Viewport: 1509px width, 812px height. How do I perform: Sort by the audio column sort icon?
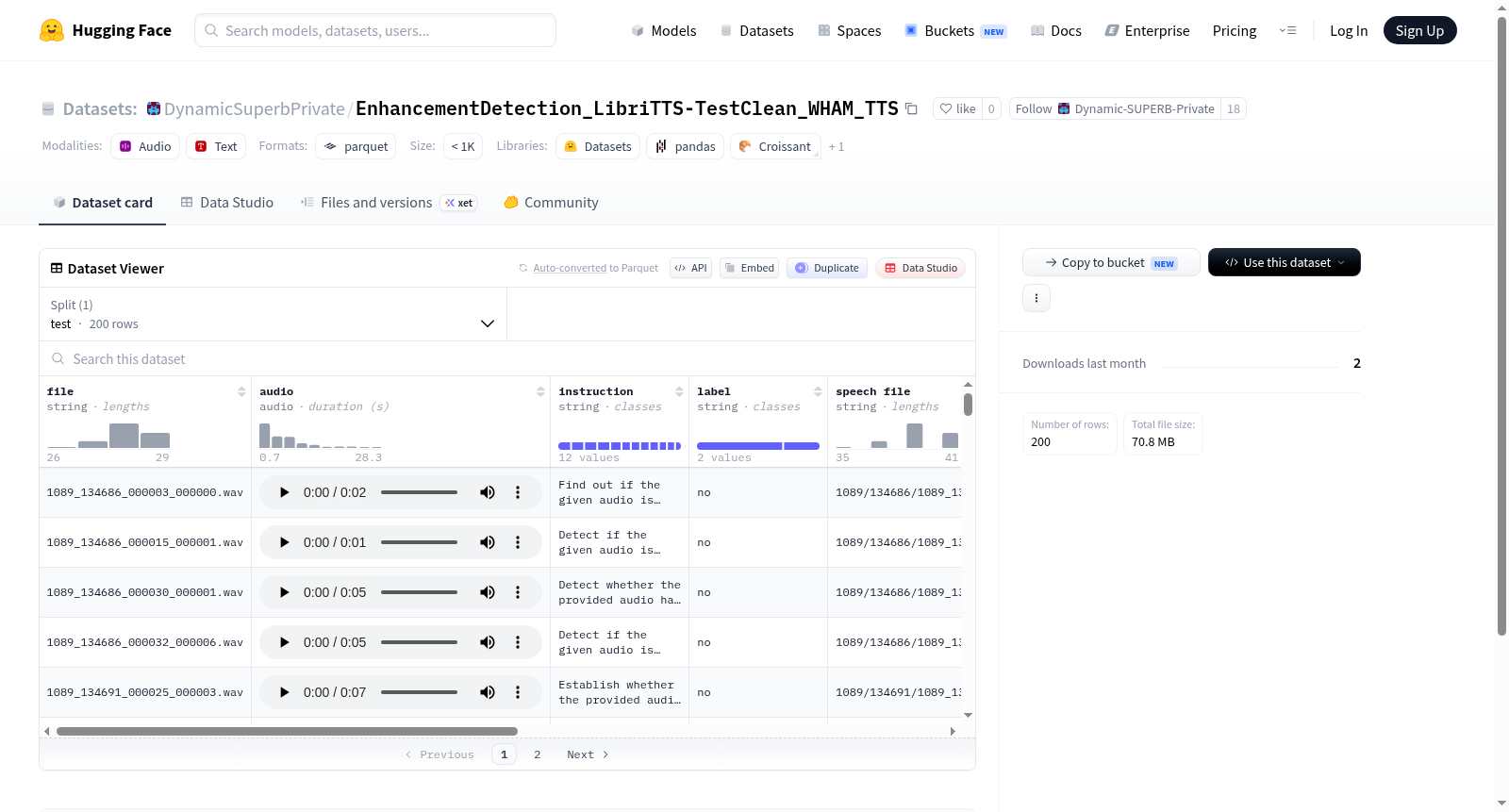pos(540,391)
